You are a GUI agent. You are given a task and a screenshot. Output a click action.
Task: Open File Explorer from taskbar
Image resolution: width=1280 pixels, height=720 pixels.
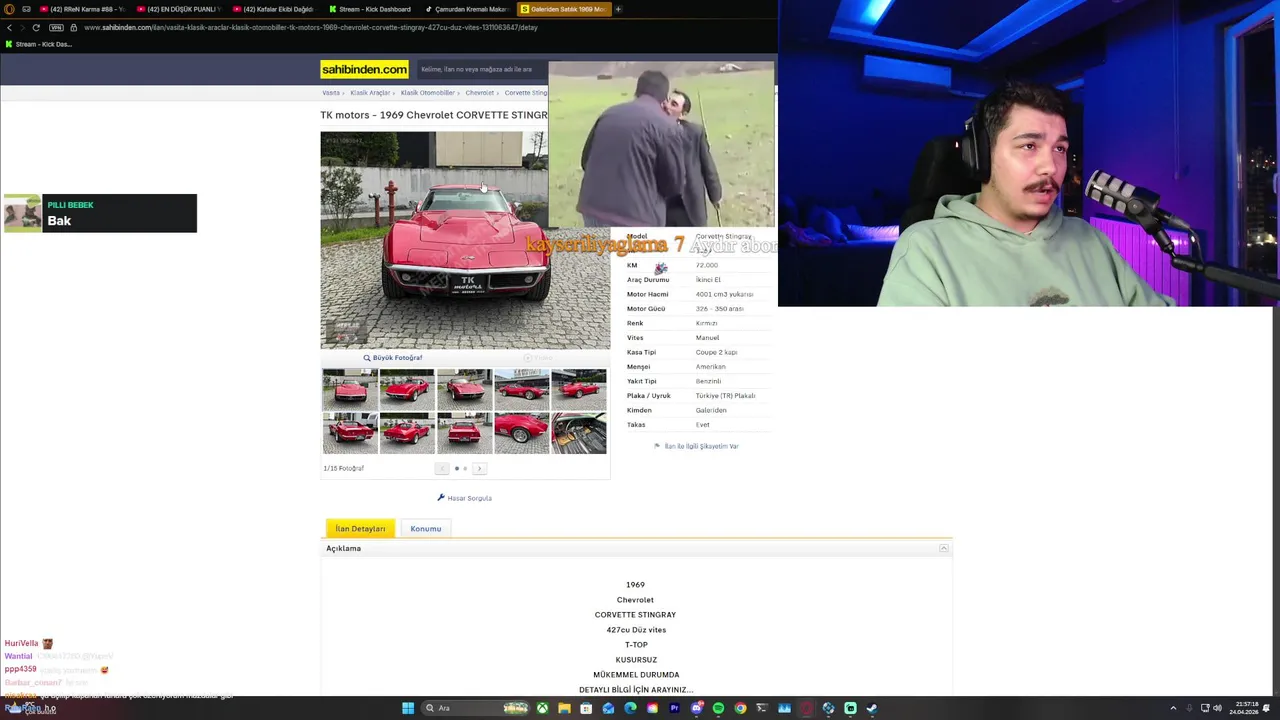pos(564,708)
